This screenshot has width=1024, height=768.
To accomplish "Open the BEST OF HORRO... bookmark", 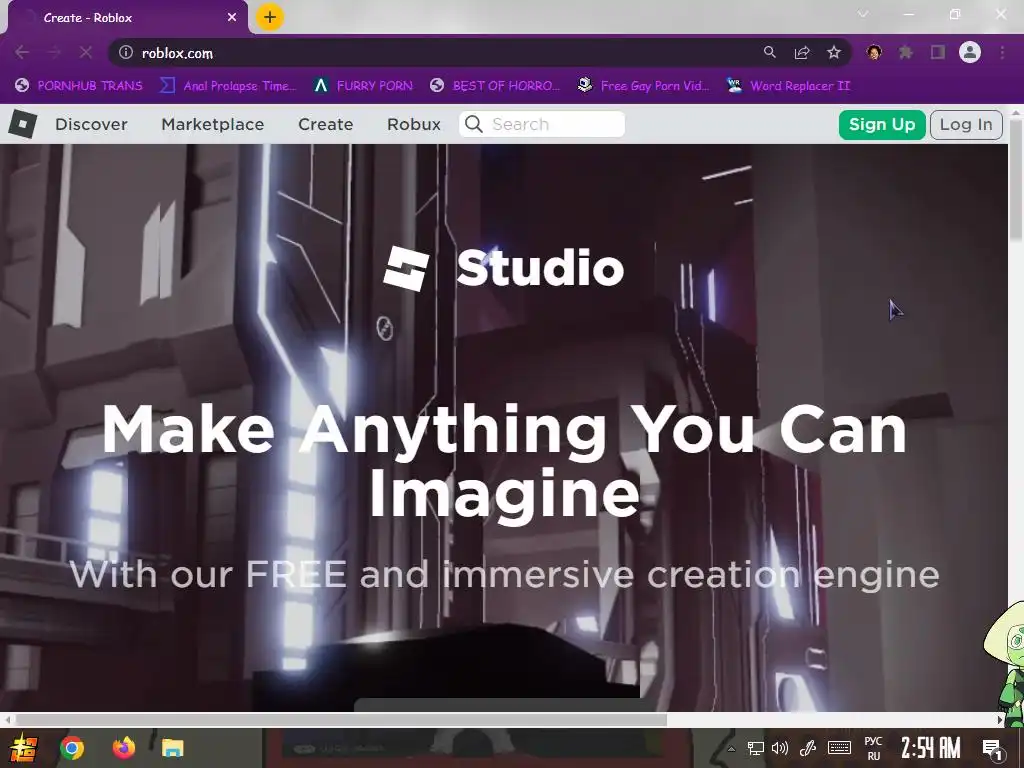I will (495, 86).
